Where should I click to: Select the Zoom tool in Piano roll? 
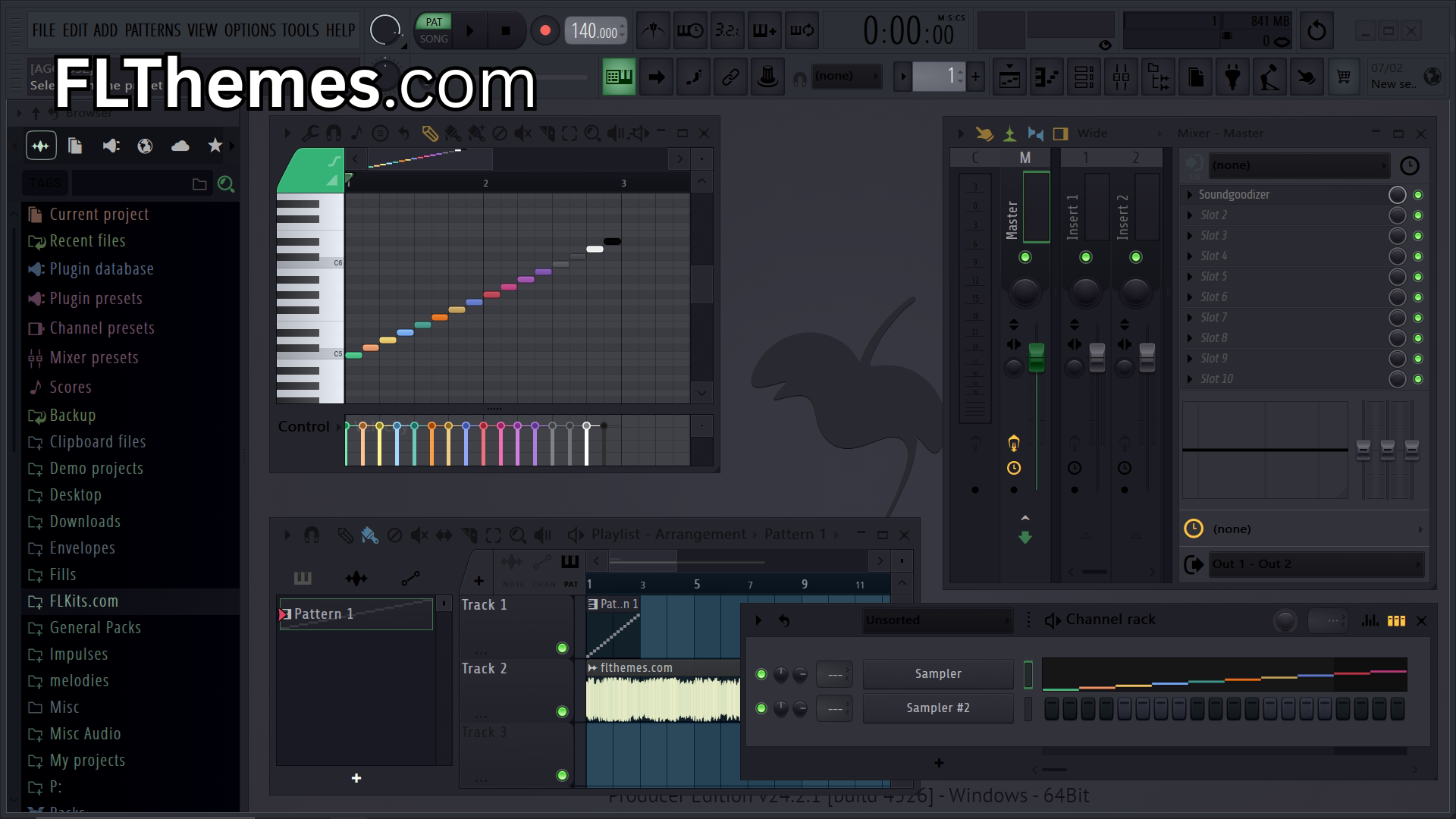tap(592, 133)
